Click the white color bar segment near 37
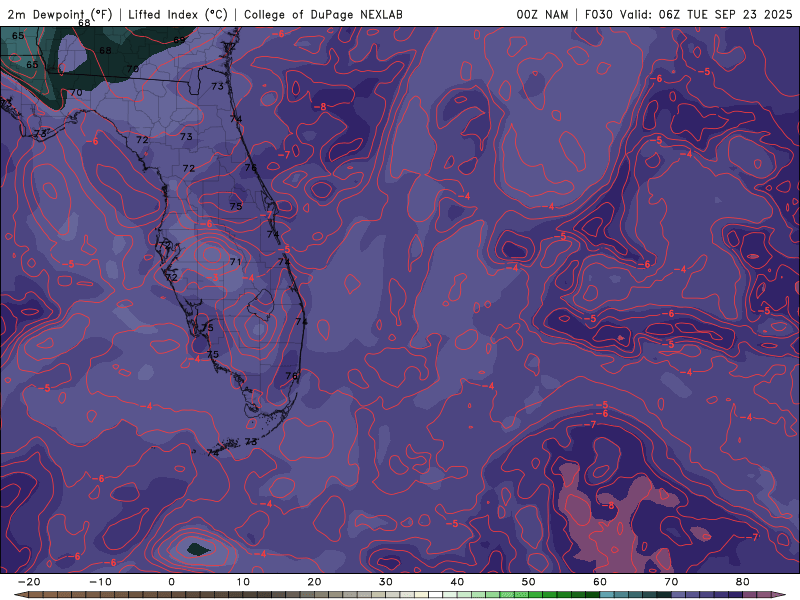 click(x=436, y=595)
